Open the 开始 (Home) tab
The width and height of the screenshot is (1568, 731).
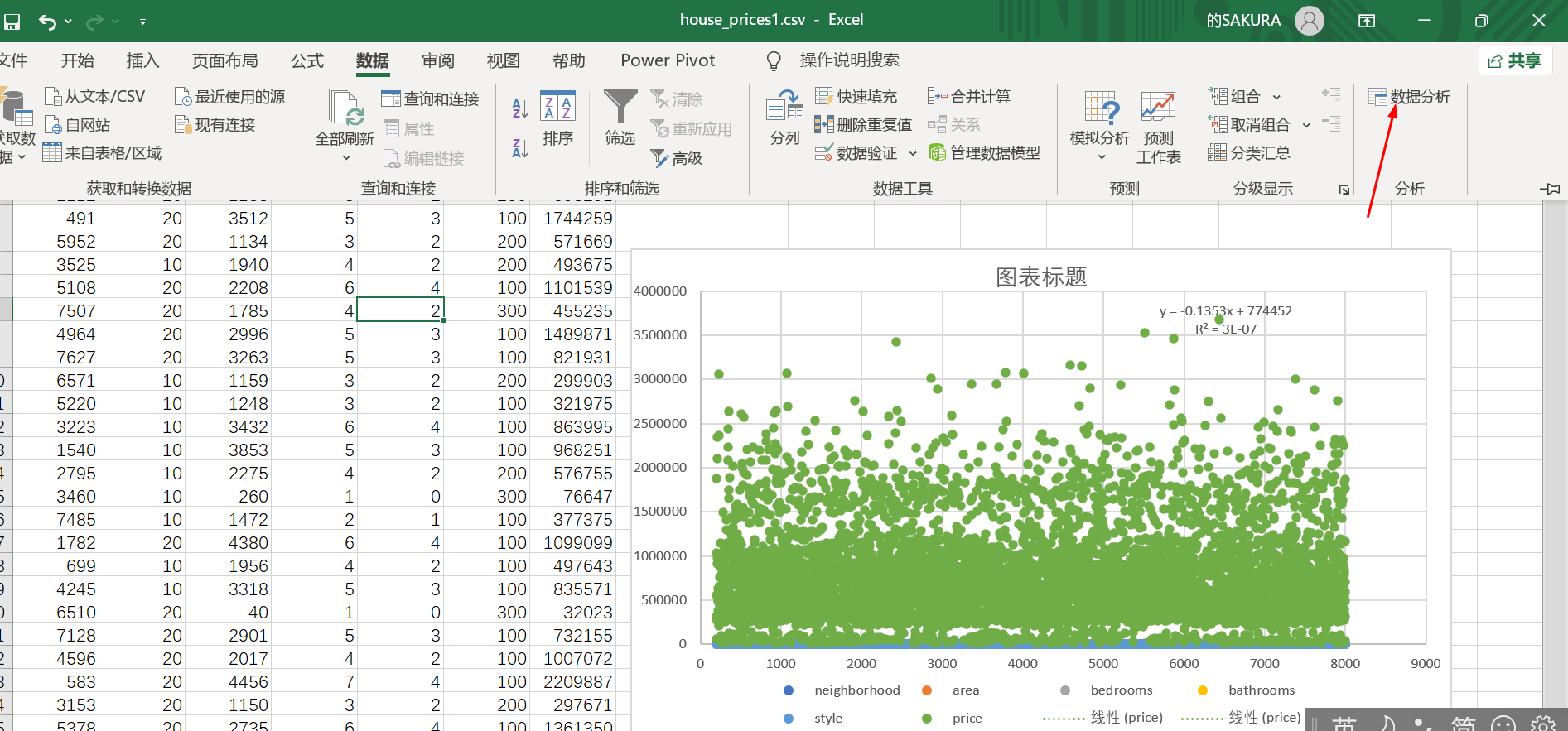pyautogui.click(x=78, y=60)
